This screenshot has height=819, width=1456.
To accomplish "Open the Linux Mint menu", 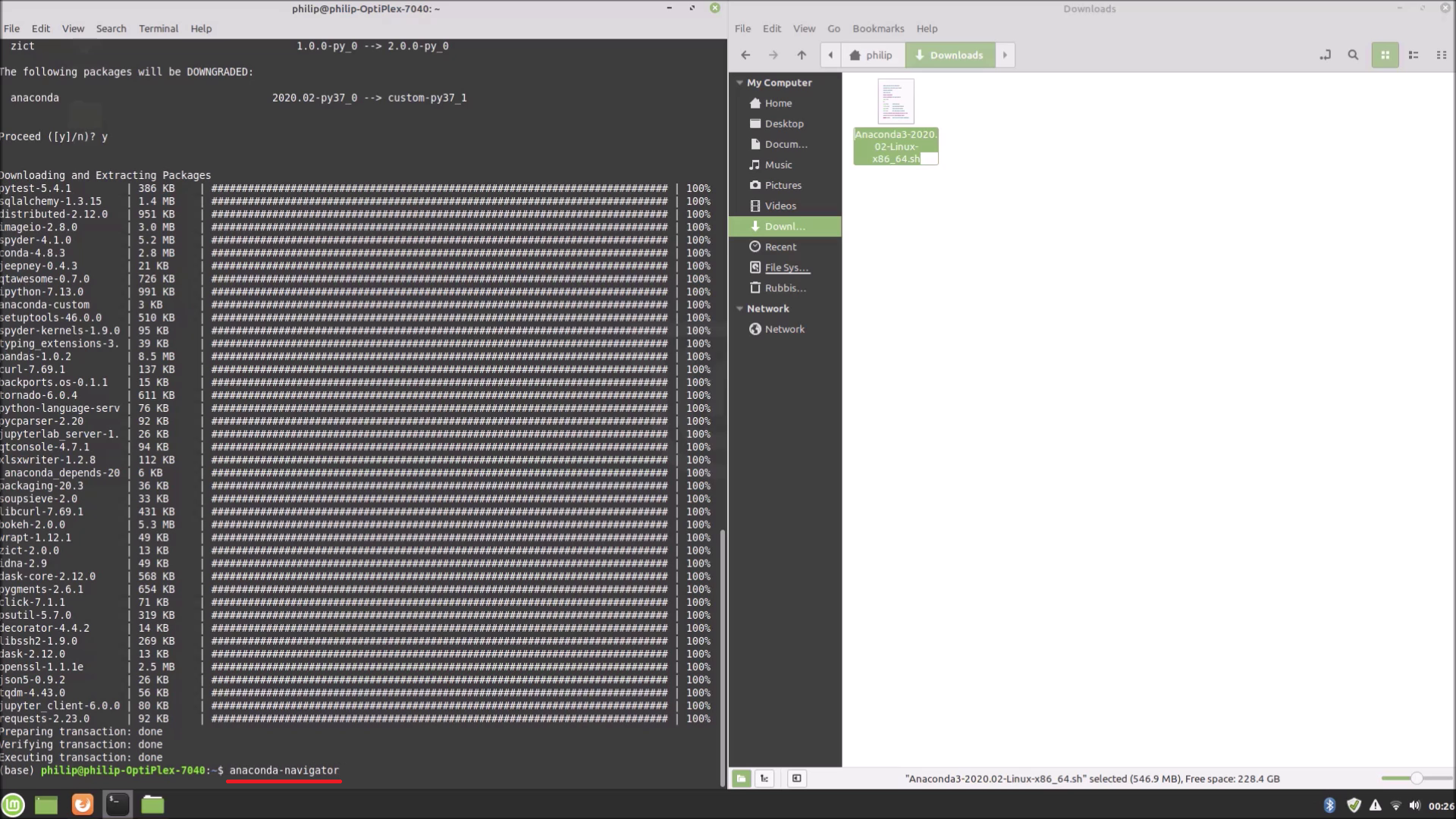I will coord(13,805).
